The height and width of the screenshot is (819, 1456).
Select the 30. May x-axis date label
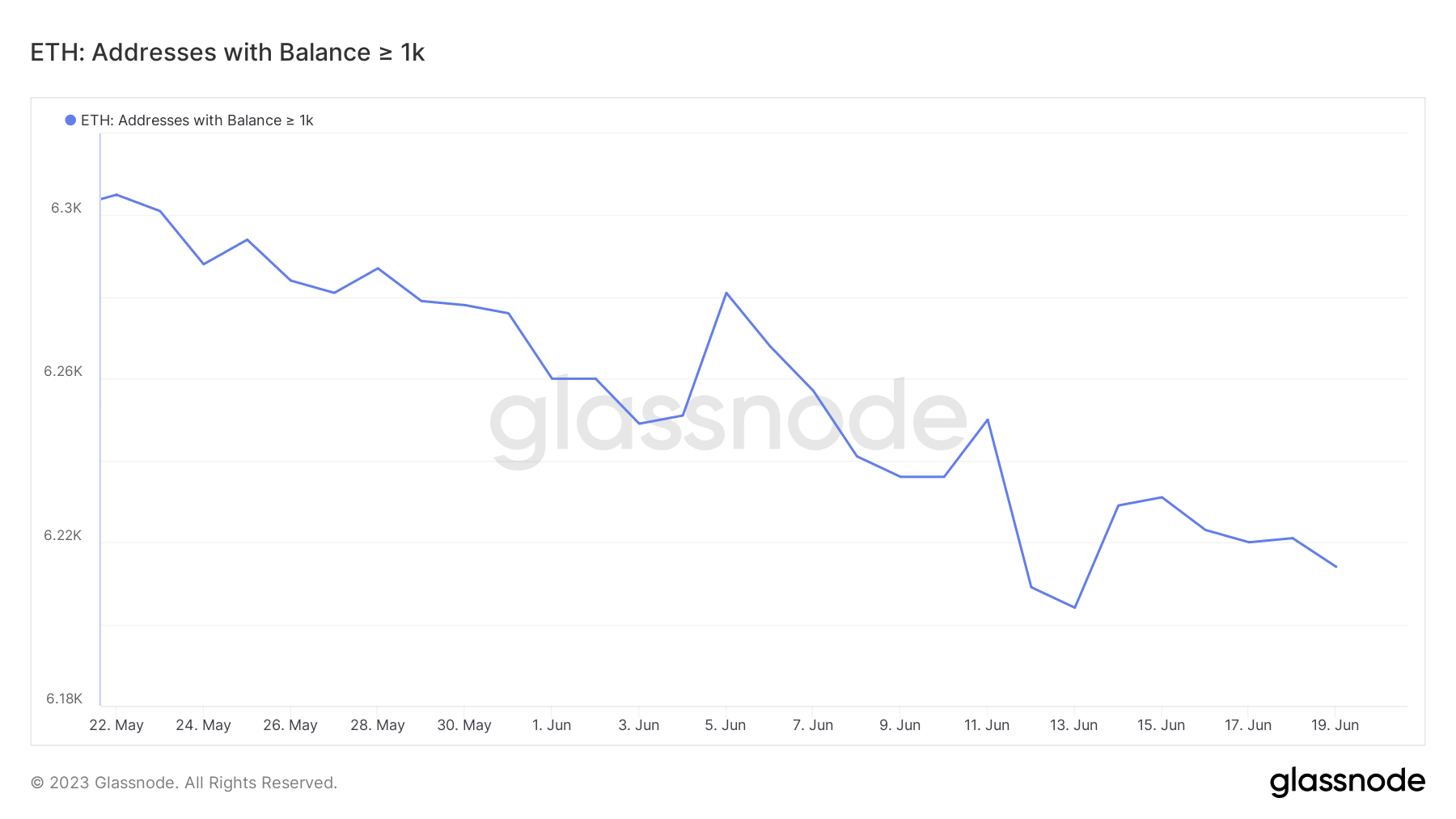(464, 725)
